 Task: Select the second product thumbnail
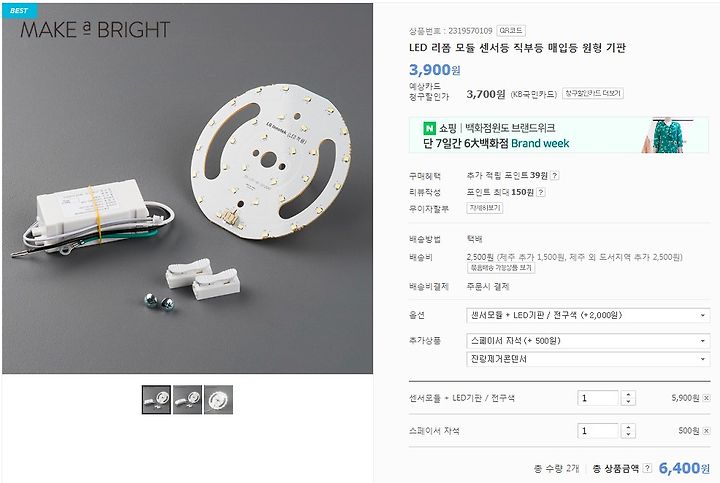click(x=187, y=399)
